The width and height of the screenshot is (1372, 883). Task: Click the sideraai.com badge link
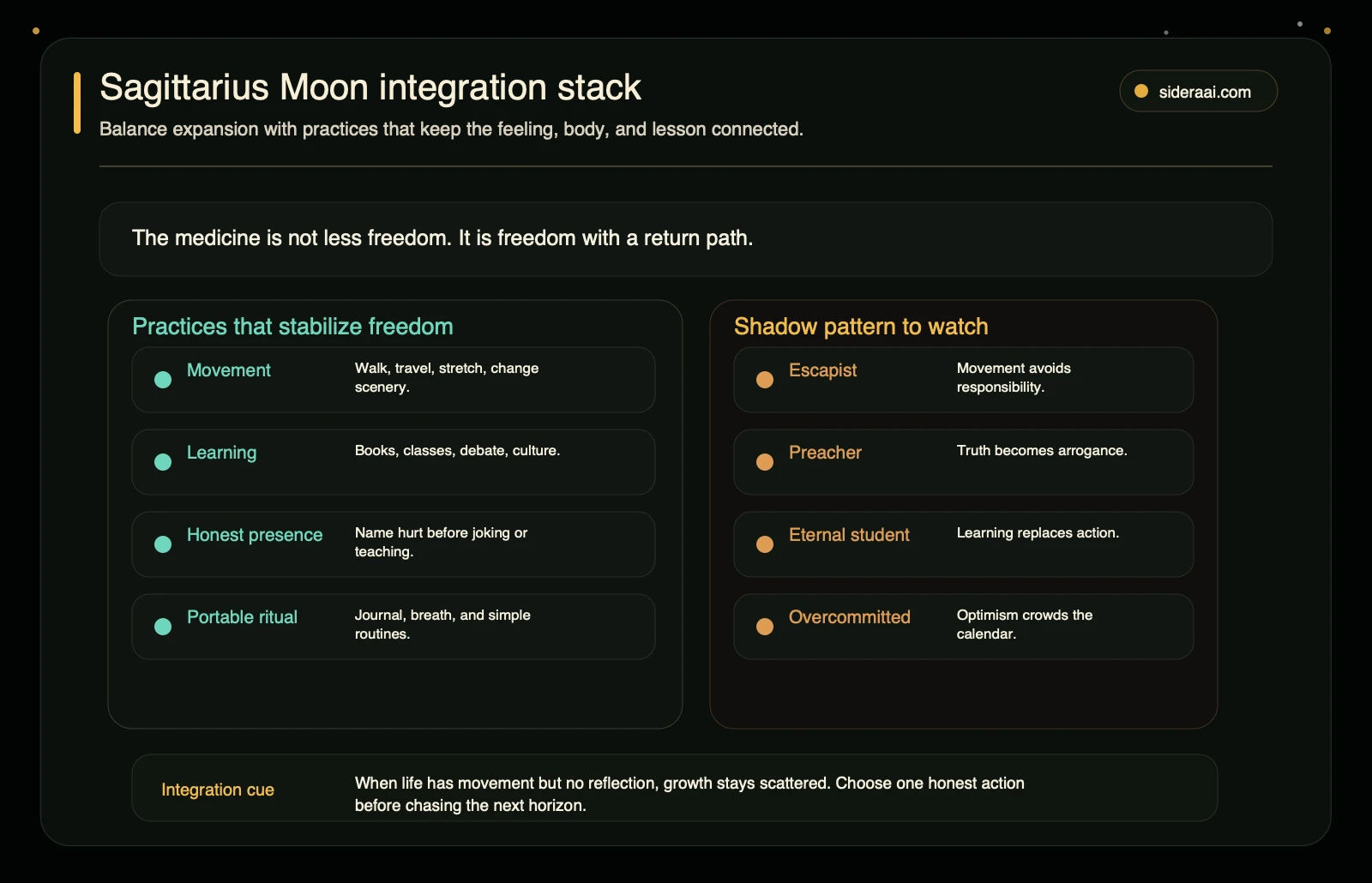(x=1198, y=91)
